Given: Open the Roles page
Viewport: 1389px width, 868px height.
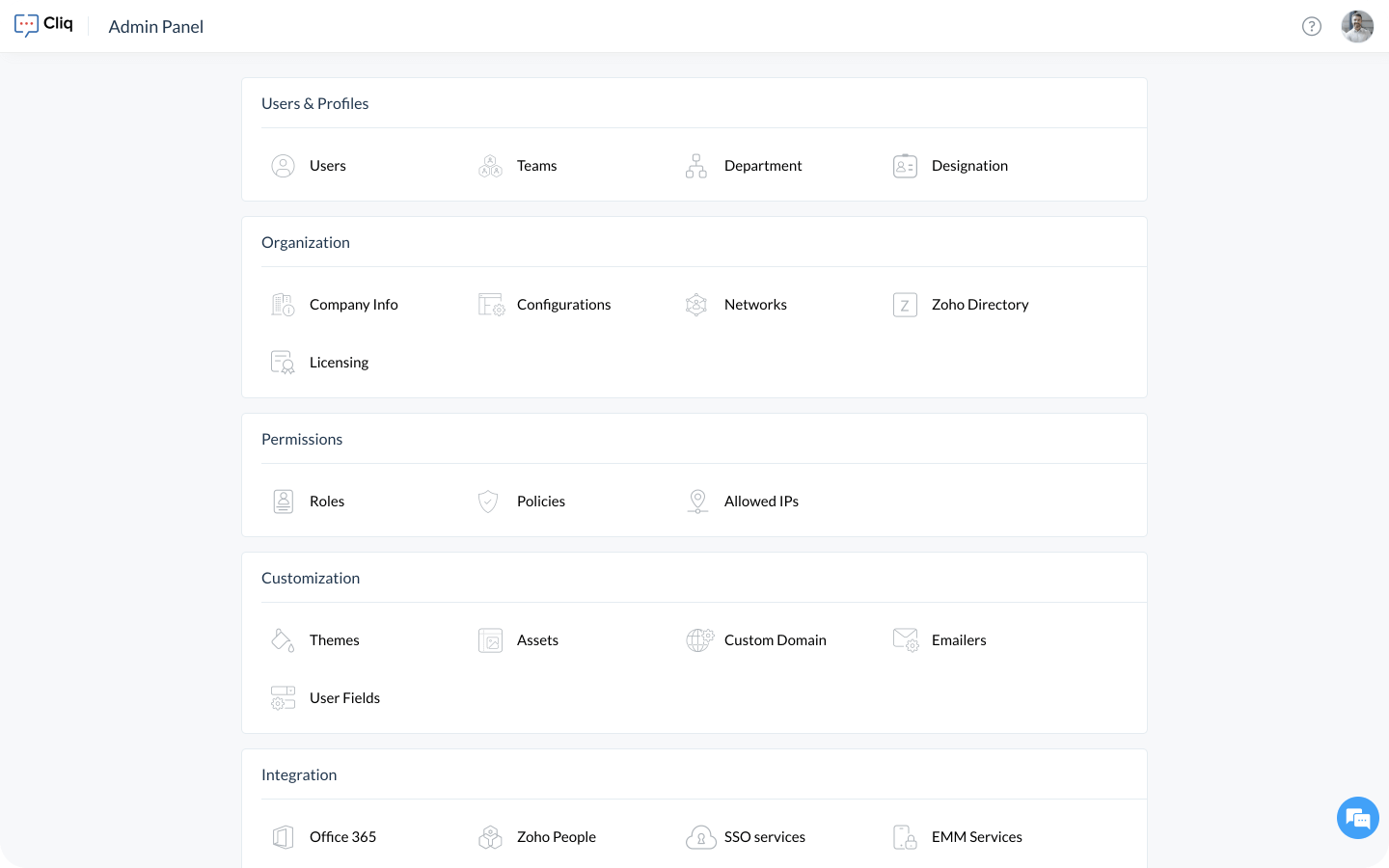Looking at the screenshot, I should tap(326, 502).
